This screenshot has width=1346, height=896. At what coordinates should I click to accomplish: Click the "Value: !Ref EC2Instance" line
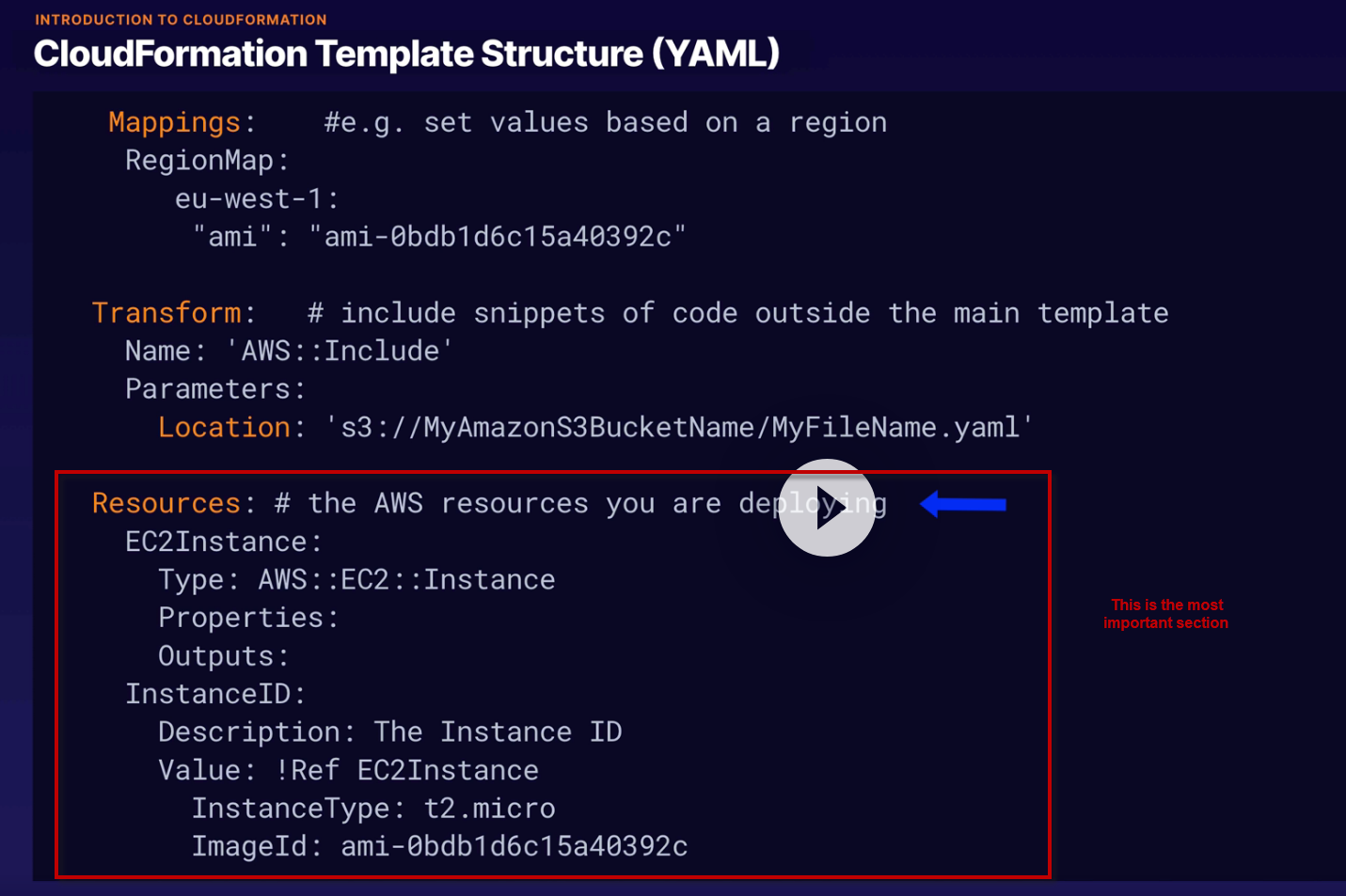[x=348, y=771]
